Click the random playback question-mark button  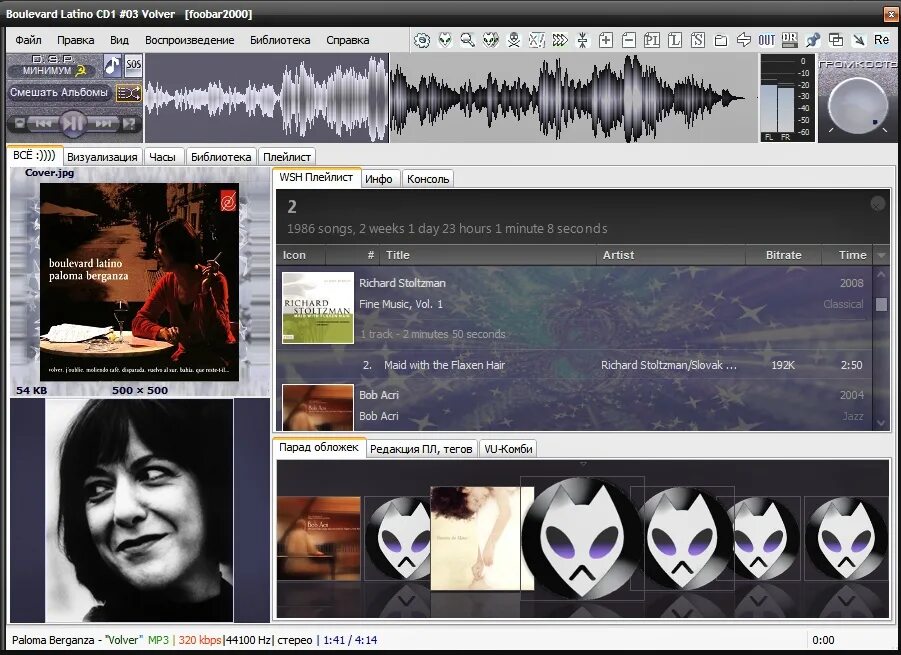click(x=129, y=123)
